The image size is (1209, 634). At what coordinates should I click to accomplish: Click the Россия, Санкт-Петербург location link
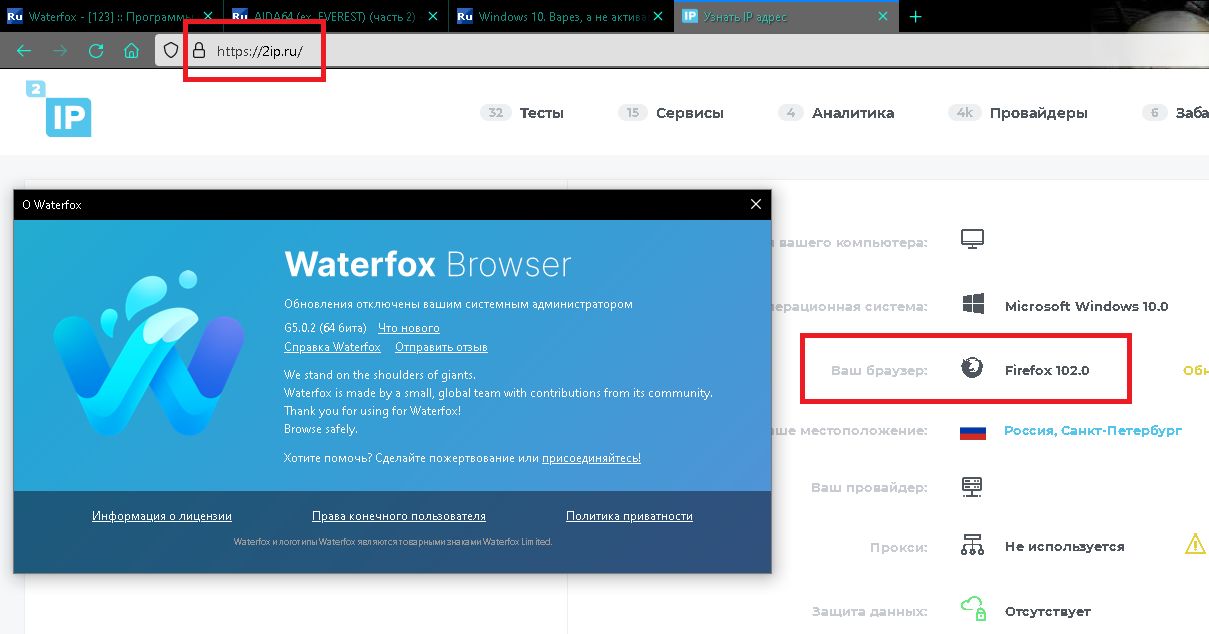point(1093,430)
